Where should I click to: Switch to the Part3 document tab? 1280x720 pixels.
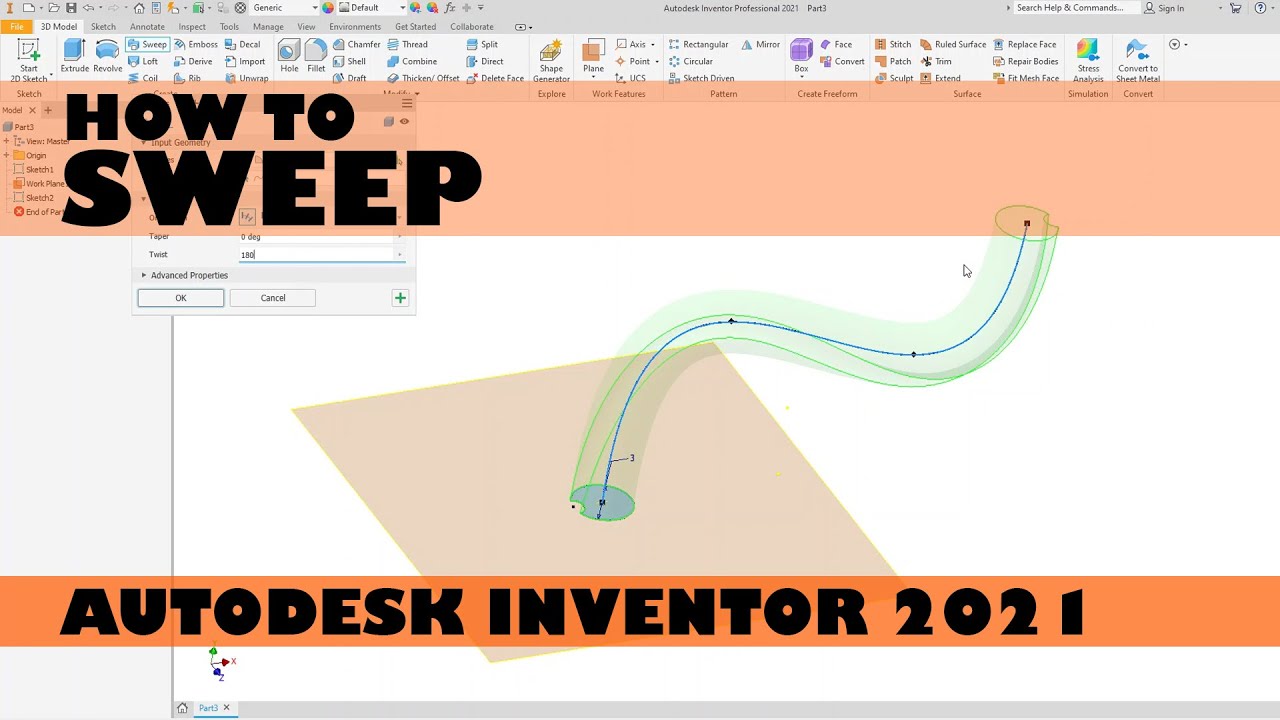tap(208, 708)
